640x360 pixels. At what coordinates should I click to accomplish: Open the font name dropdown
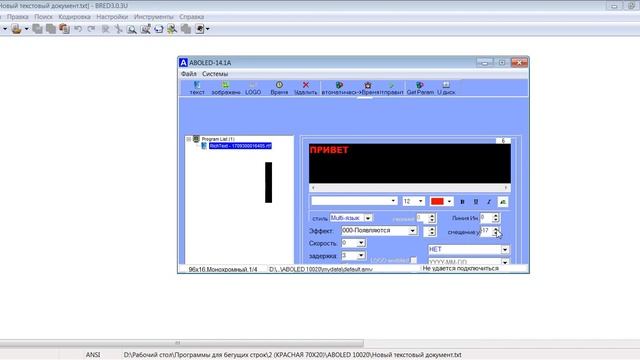(x=393, y=201)
